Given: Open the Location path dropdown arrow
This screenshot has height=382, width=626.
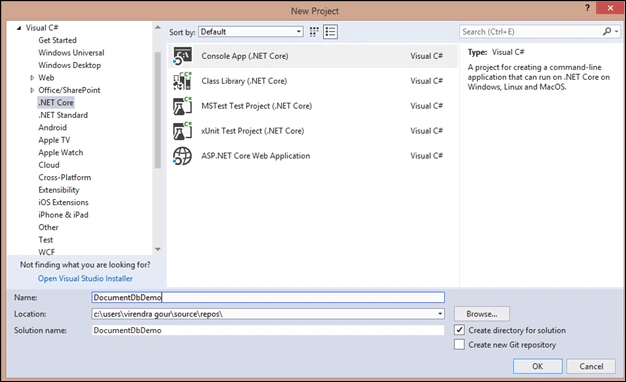Looking at the screenshot, I should (x=440, y=314).
